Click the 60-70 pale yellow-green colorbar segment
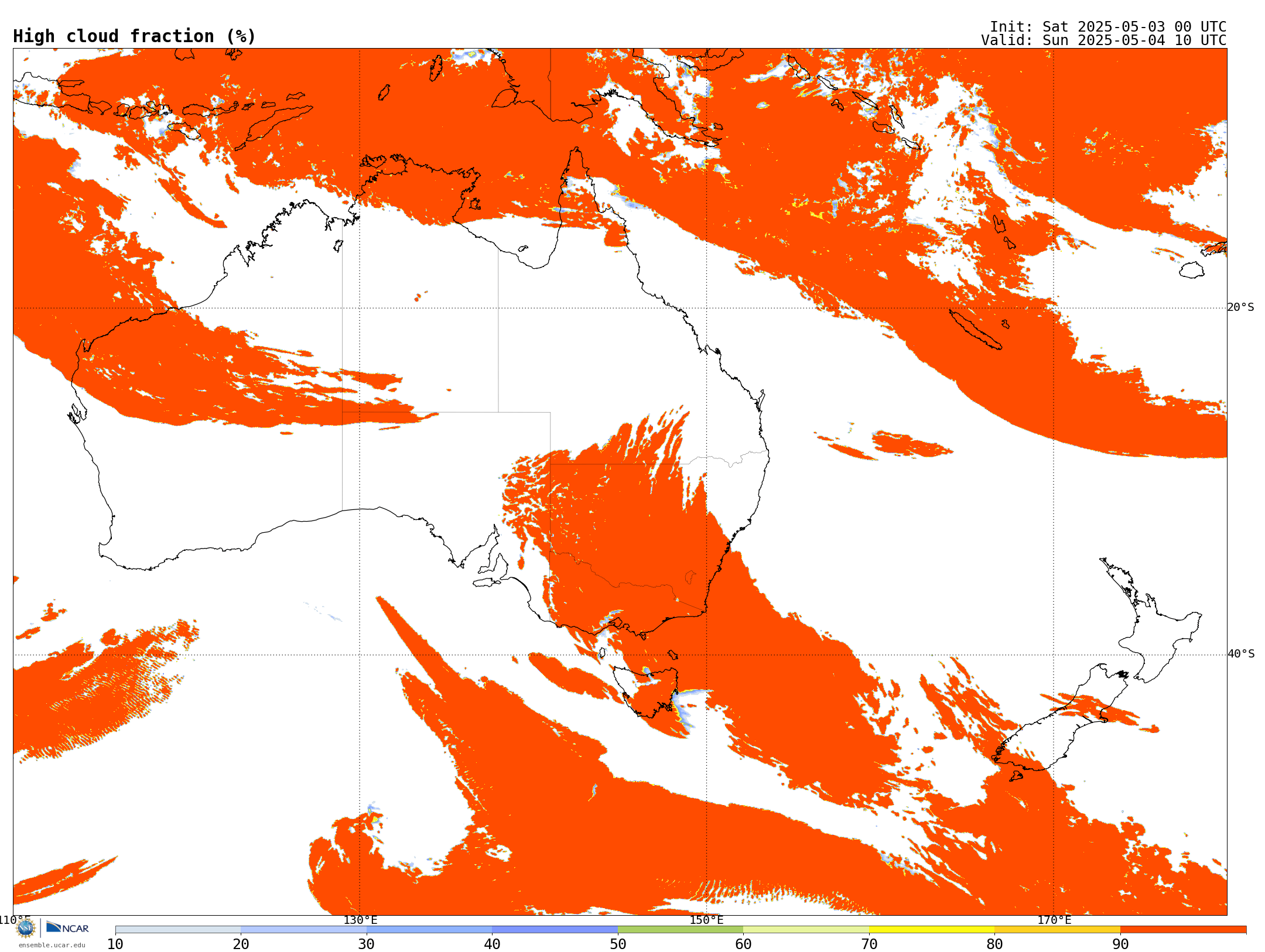Screen dimensions: 1265x952 [806, 930]
